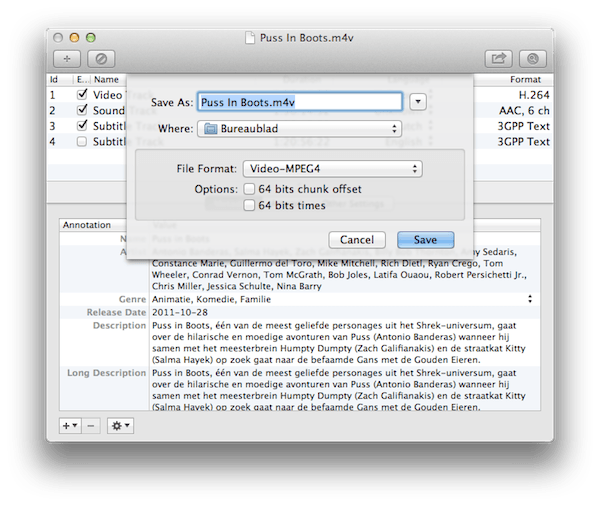600x506 pixels.
Task: Uncheck the enabled Subtitle track 3
Action: tap(82, 126)
